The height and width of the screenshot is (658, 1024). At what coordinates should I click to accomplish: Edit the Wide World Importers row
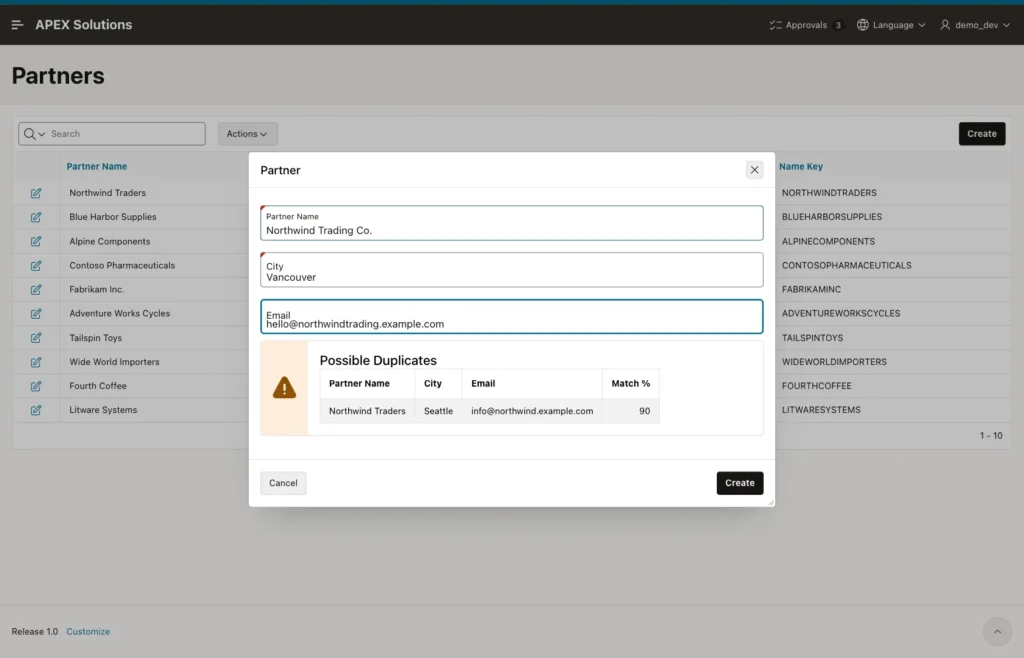click(x=36, y=362)
